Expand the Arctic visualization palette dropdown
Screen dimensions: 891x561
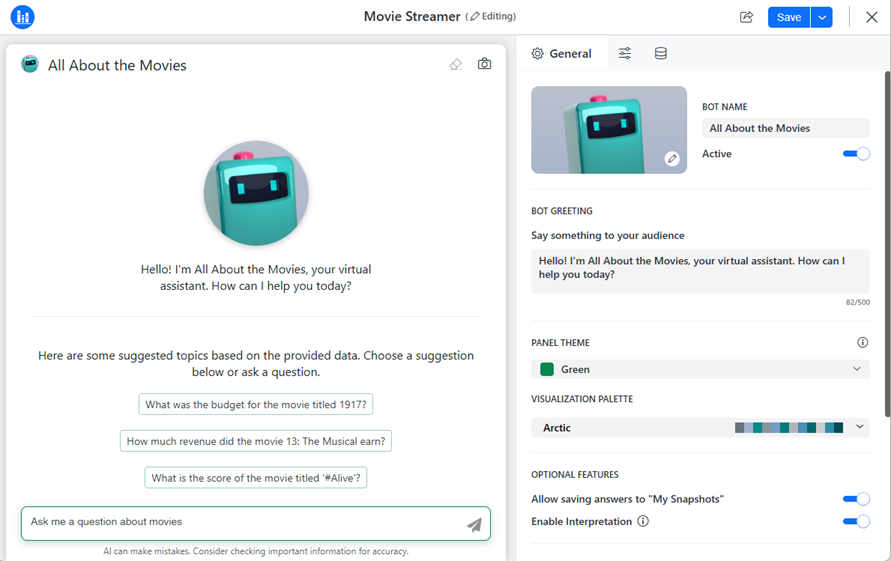pyautogui.click(x=700, y=427)
